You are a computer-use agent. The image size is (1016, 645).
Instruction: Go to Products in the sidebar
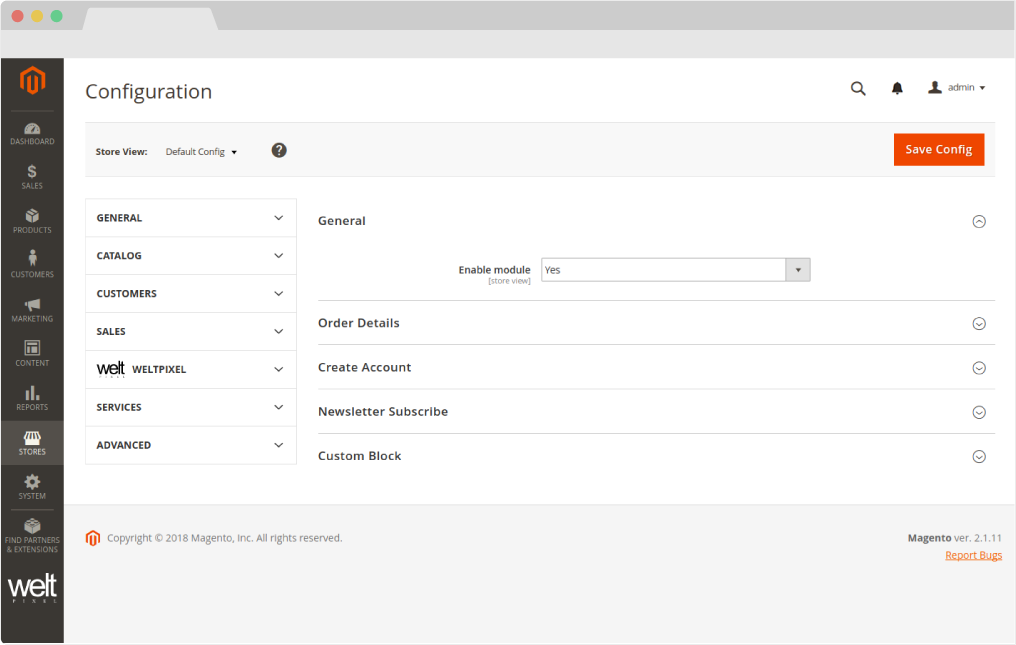coord(32,221)
